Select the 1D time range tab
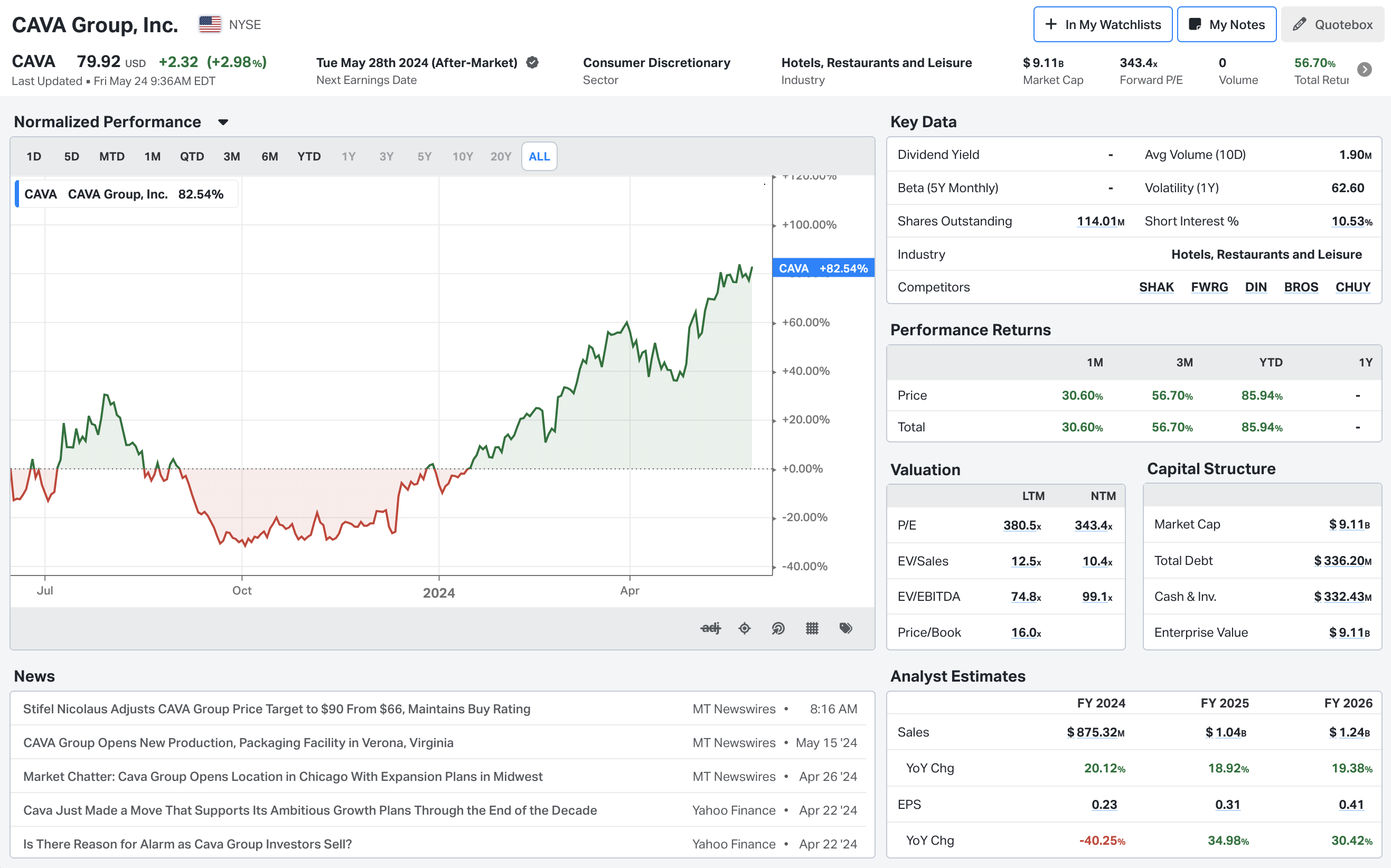 (x=34, y=156)
